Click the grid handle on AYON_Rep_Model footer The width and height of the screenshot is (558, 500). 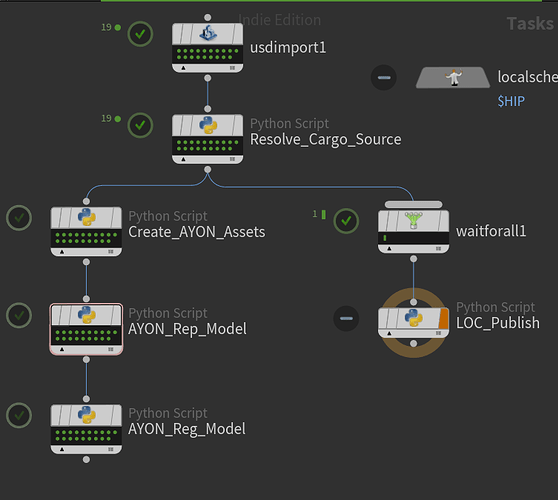(x=111, y=349)
